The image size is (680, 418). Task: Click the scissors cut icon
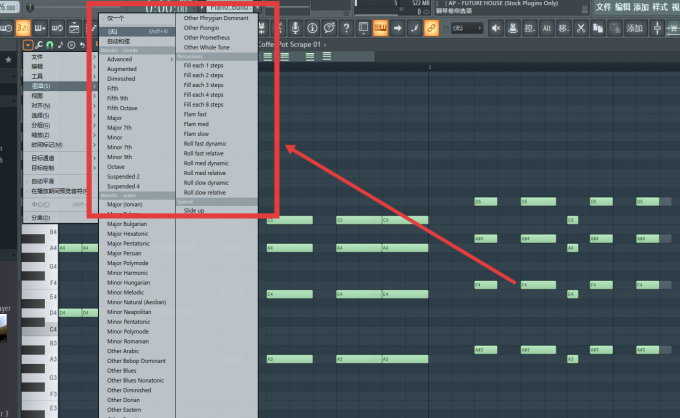tap(581, 28)
